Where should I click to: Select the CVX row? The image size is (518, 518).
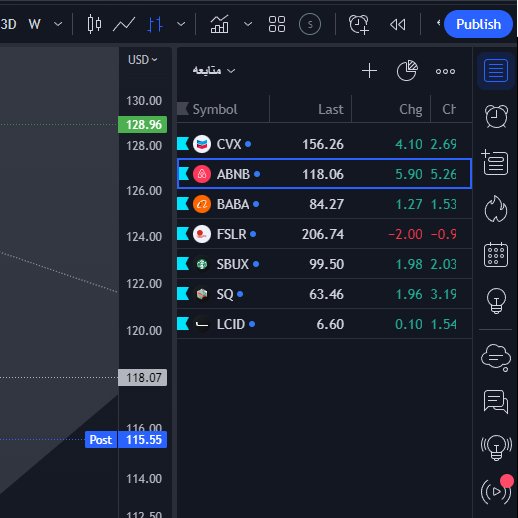[324, 144]
